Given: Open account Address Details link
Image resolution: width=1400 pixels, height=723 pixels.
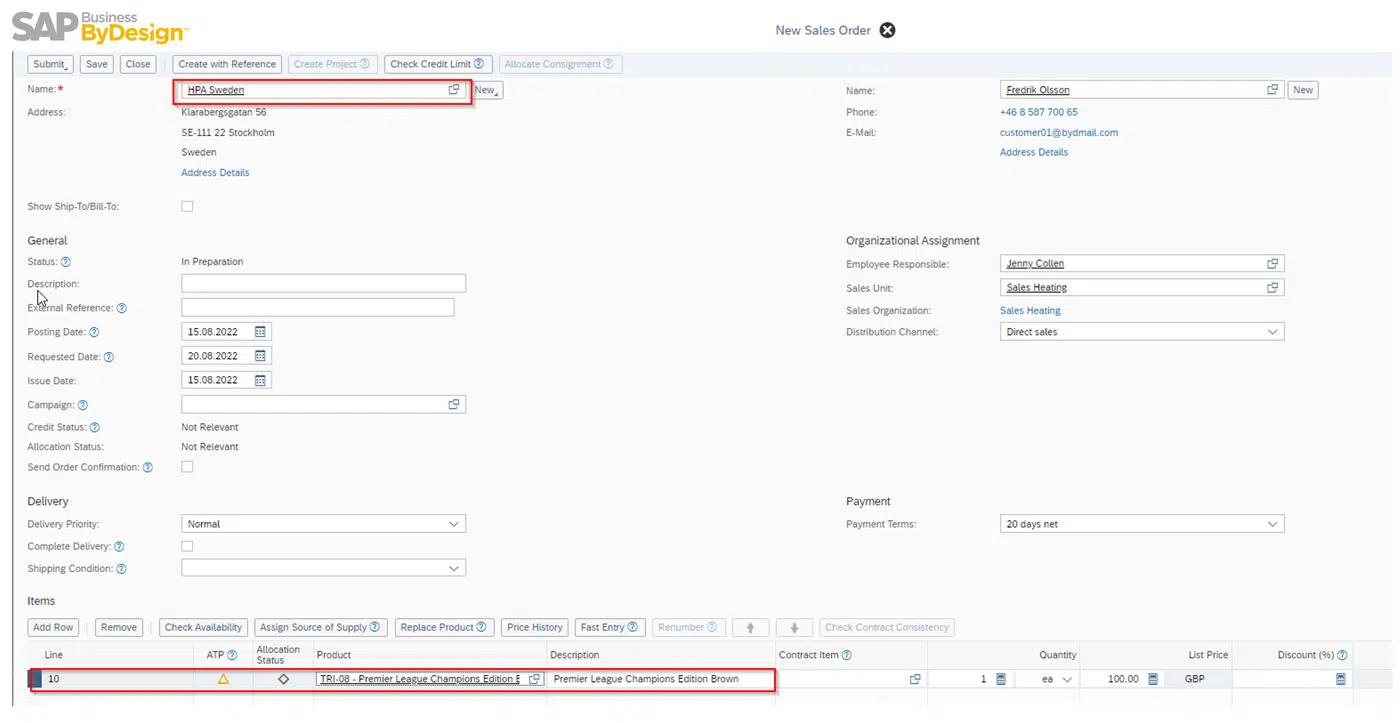Looking at the screenshot, I should [215, 173].
